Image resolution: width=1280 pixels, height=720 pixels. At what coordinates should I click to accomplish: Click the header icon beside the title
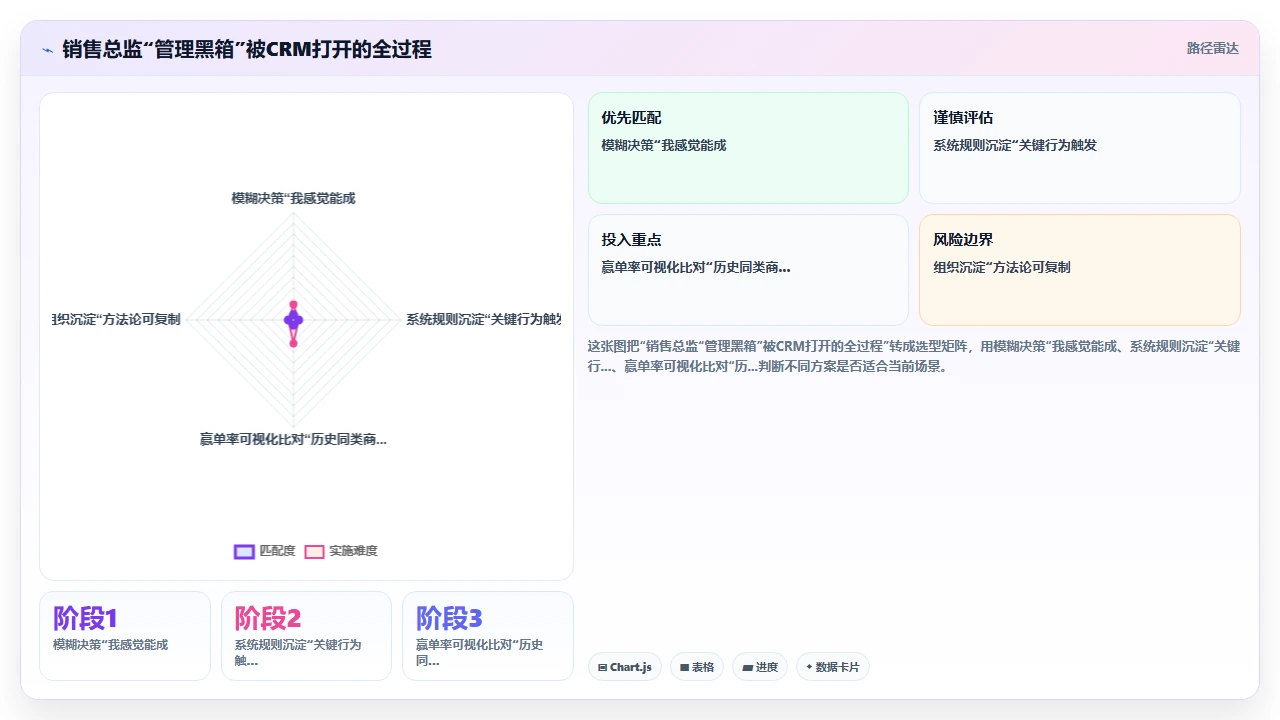pyautogui.click(x=47, y=49)
